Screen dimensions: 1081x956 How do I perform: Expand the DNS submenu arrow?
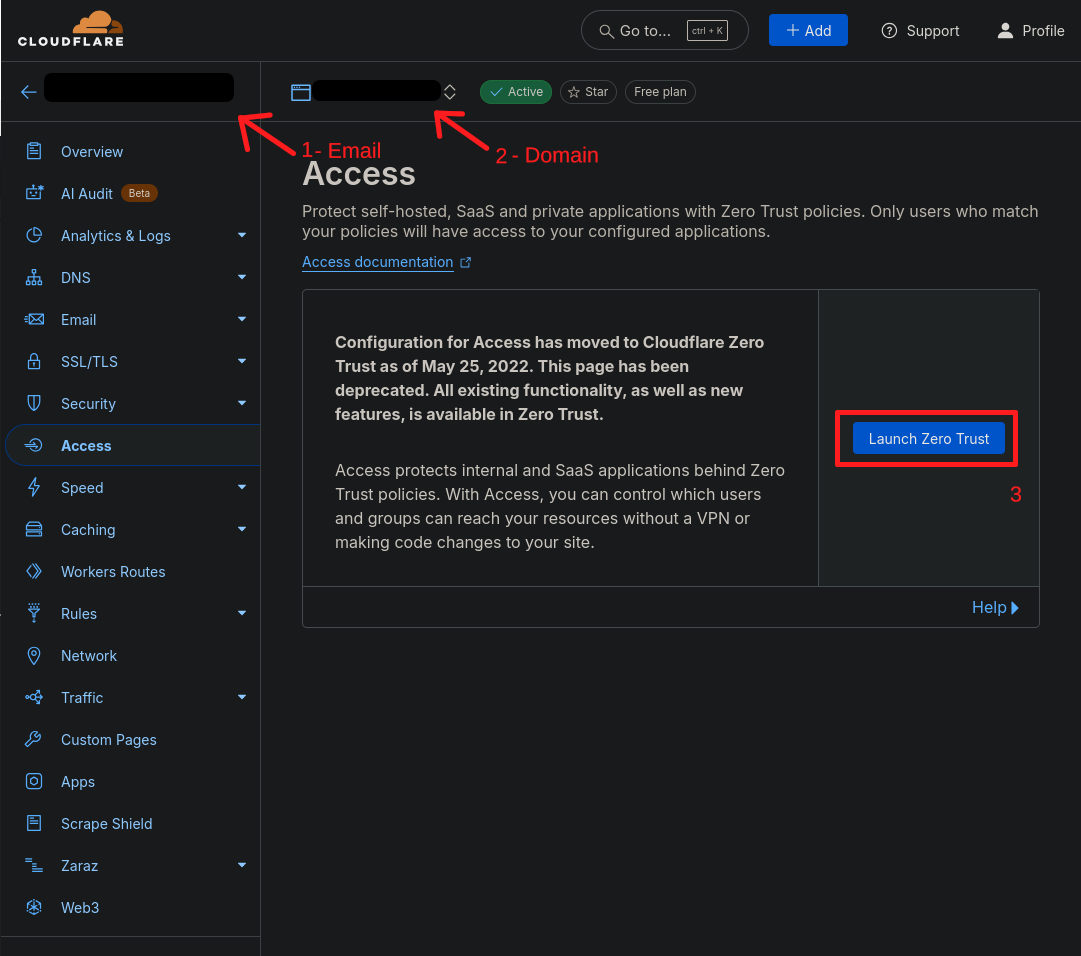(x=242, y=277)
